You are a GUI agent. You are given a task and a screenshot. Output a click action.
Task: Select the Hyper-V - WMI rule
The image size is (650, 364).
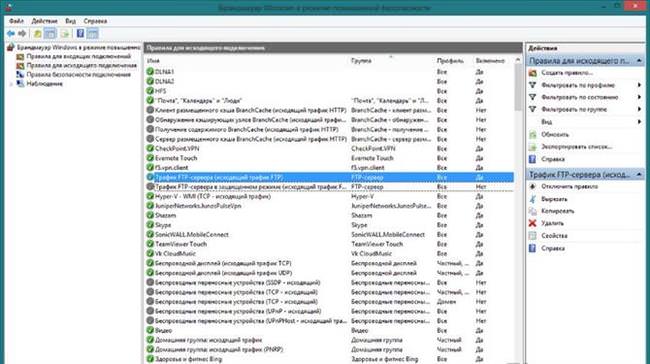(330, 197)
